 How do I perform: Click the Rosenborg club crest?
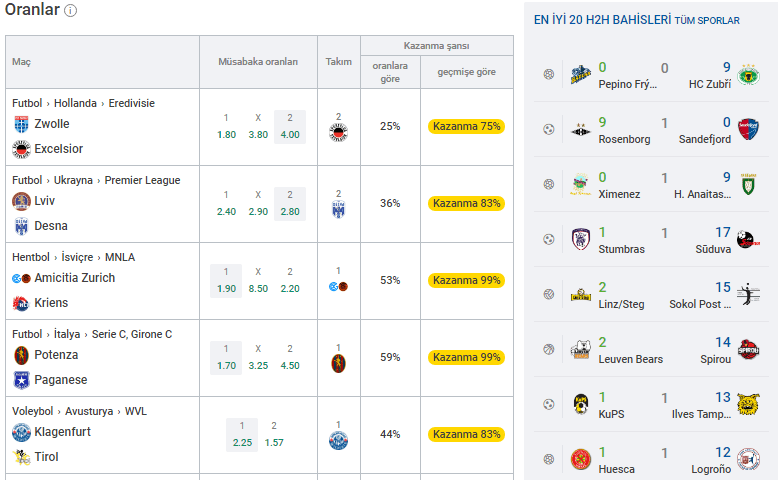click(581, 130)
